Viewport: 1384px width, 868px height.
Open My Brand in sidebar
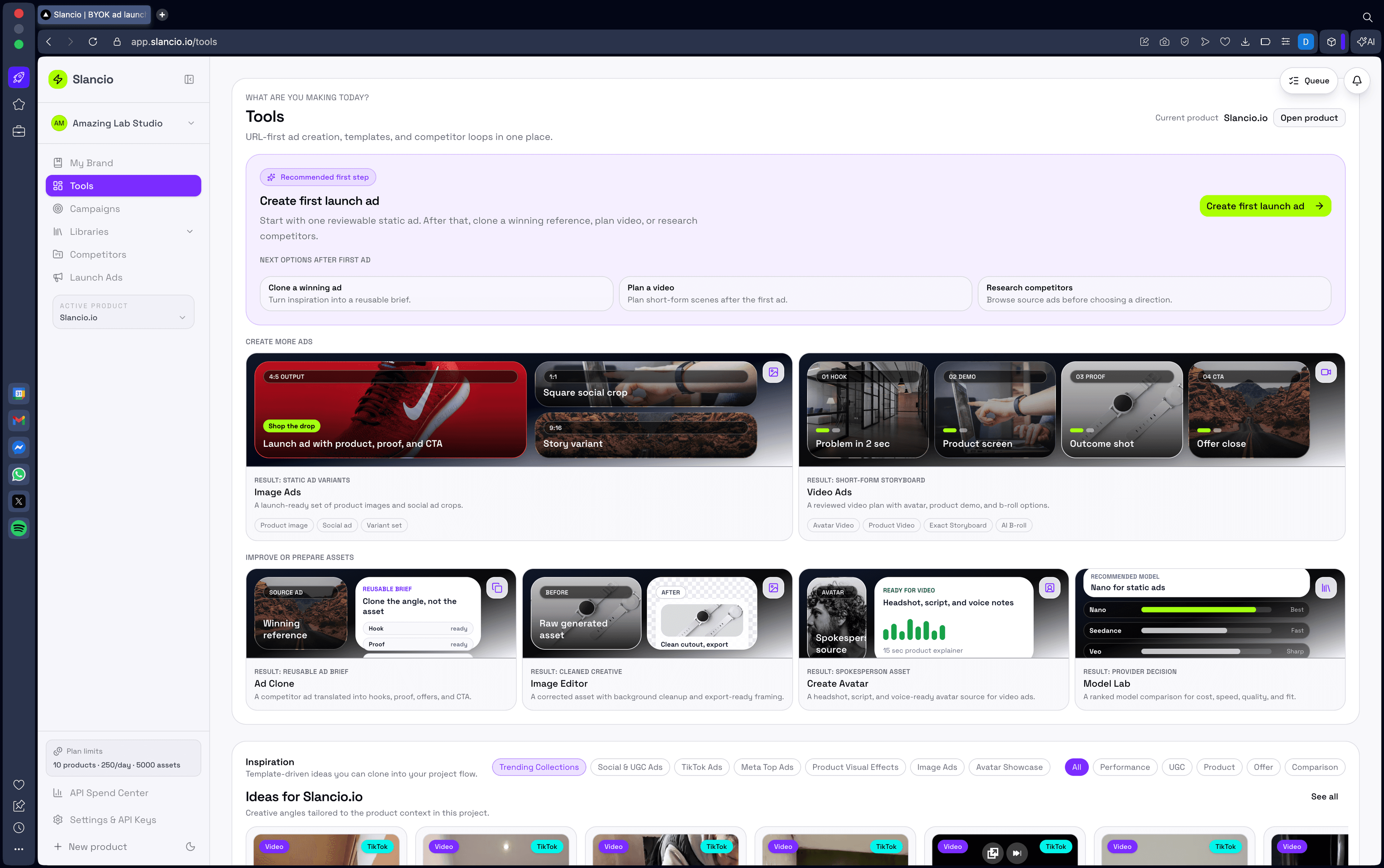pos(124,163)
